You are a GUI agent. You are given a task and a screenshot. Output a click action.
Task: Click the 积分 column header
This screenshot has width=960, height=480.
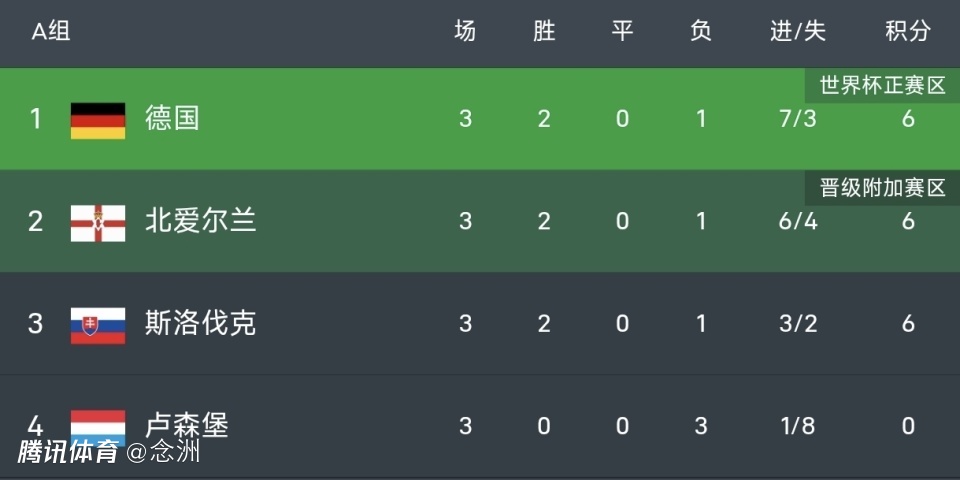(x=907, y=32)
